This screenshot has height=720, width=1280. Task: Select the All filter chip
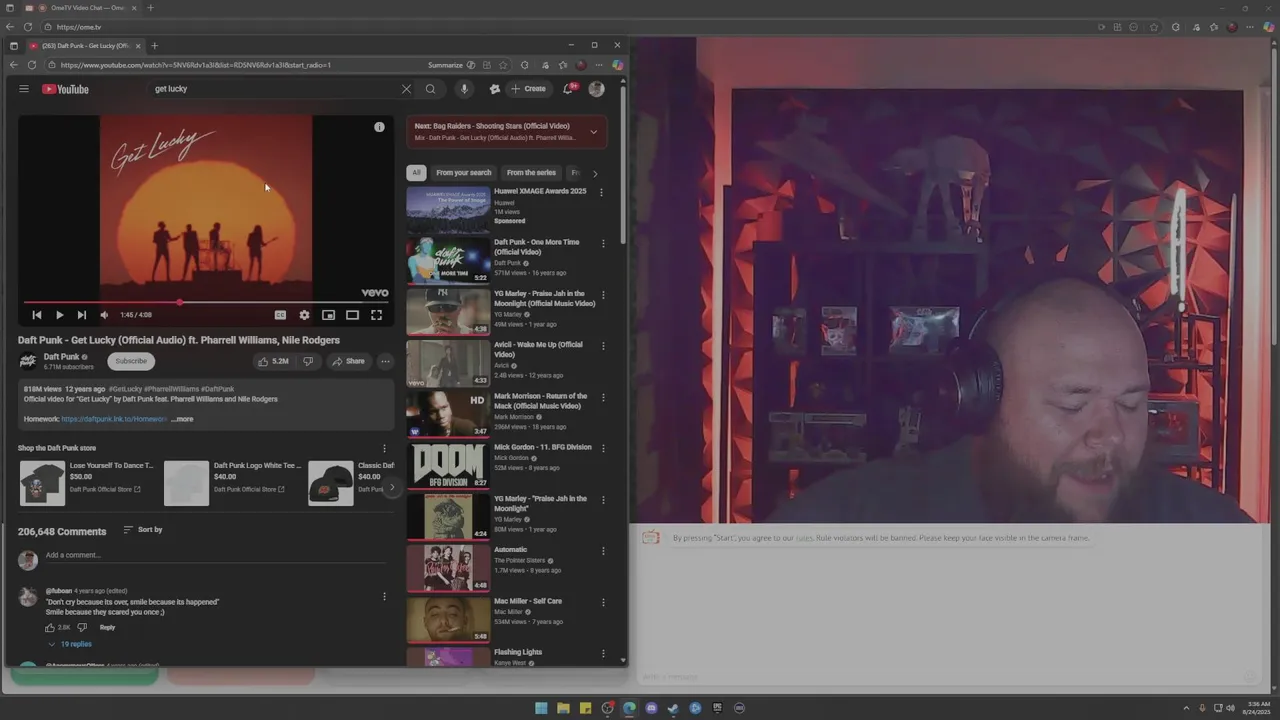coord(416,173)
